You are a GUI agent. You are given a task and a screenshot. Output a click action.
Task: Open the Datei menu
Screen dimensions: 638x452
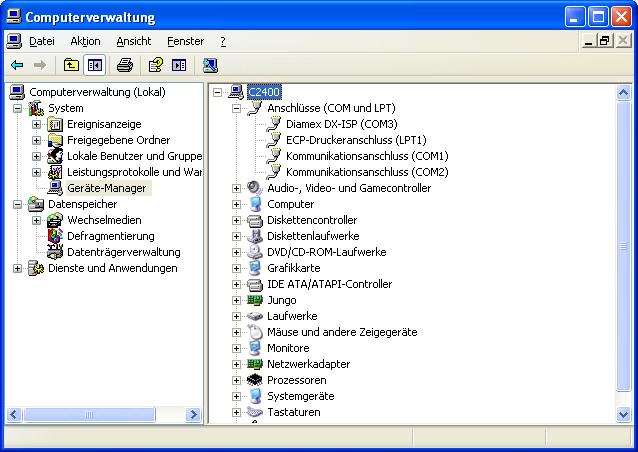(42, 41)
